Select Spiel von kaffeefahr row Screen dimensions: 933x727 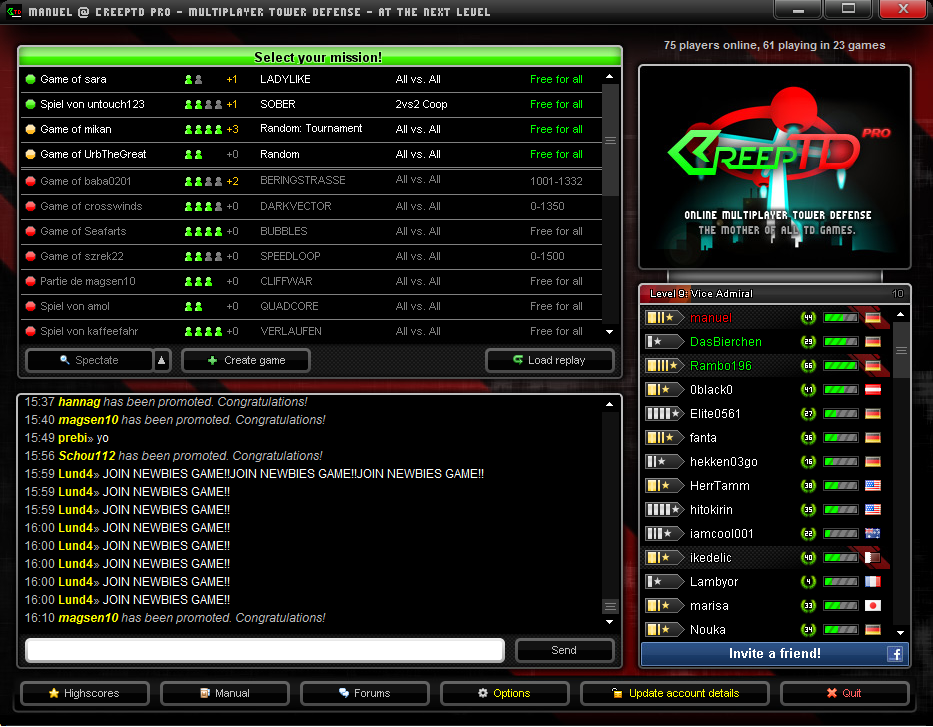[311, 331]
